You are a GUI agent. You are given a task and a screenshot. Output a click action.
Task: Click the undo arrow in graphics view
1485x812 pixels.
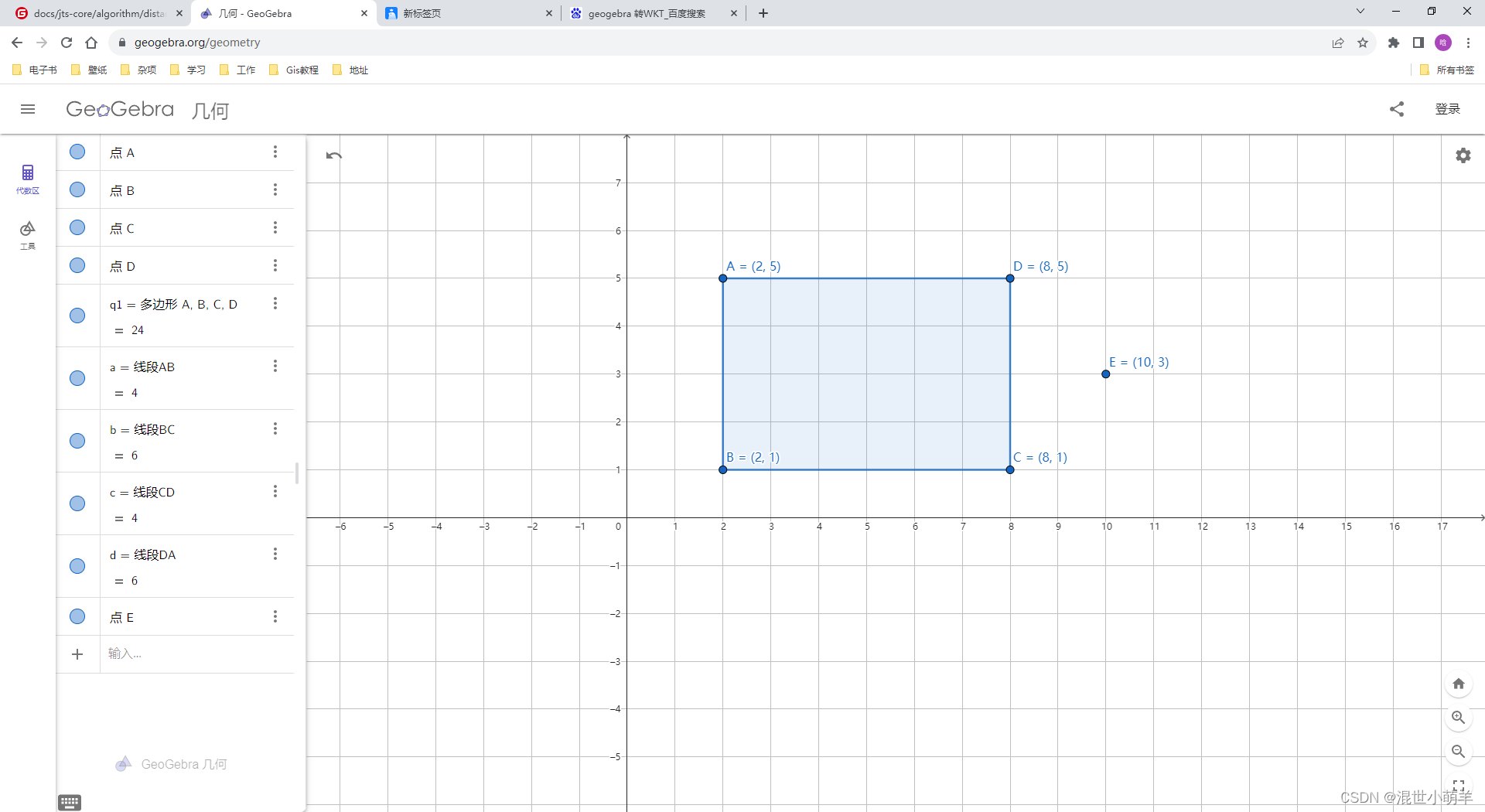334,155
